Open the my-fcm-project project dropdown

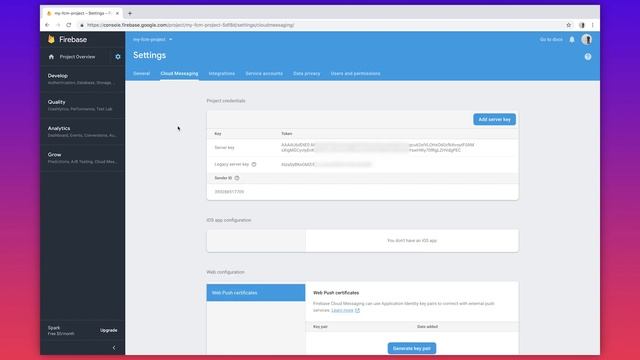pos(153,40)
